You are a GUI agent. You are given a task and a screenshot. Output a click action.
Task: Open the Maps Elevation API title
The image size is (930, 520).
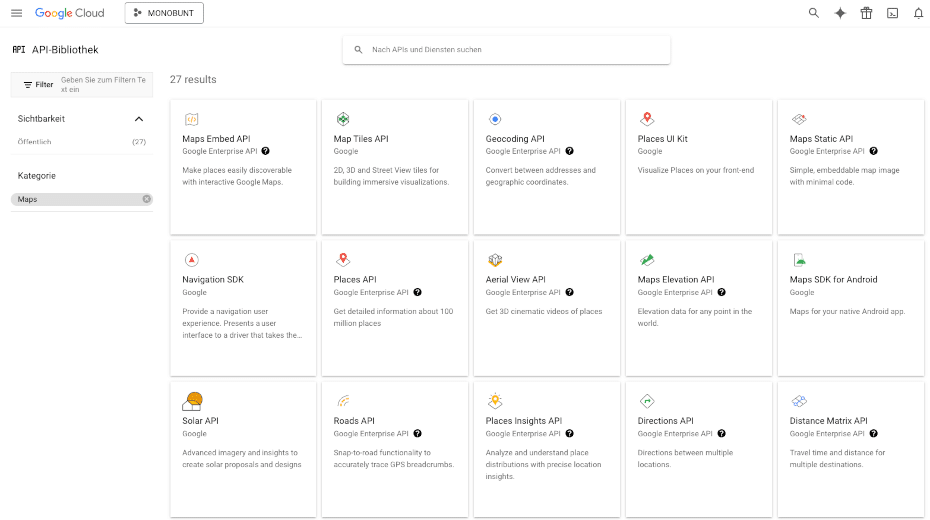[x=676, y=279]
